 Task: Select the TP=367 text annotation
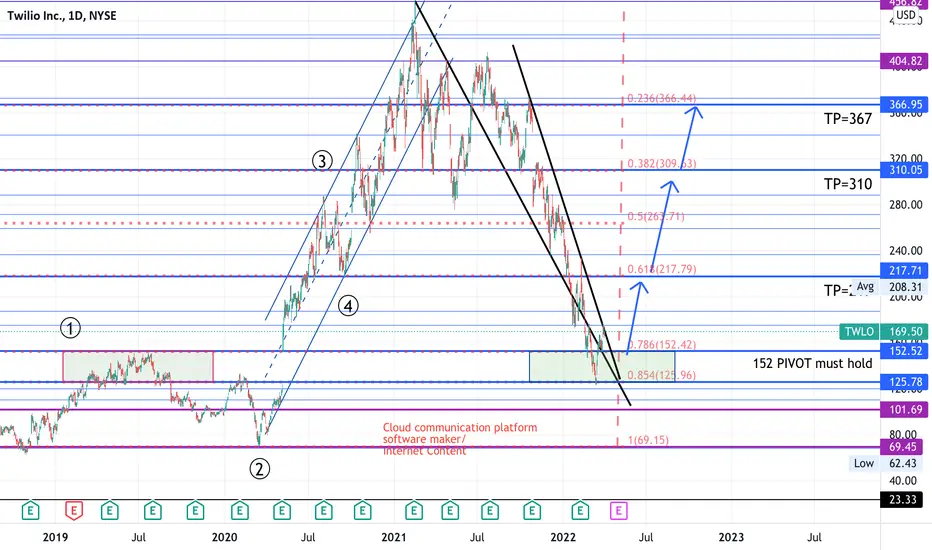[x=848, y=119]
